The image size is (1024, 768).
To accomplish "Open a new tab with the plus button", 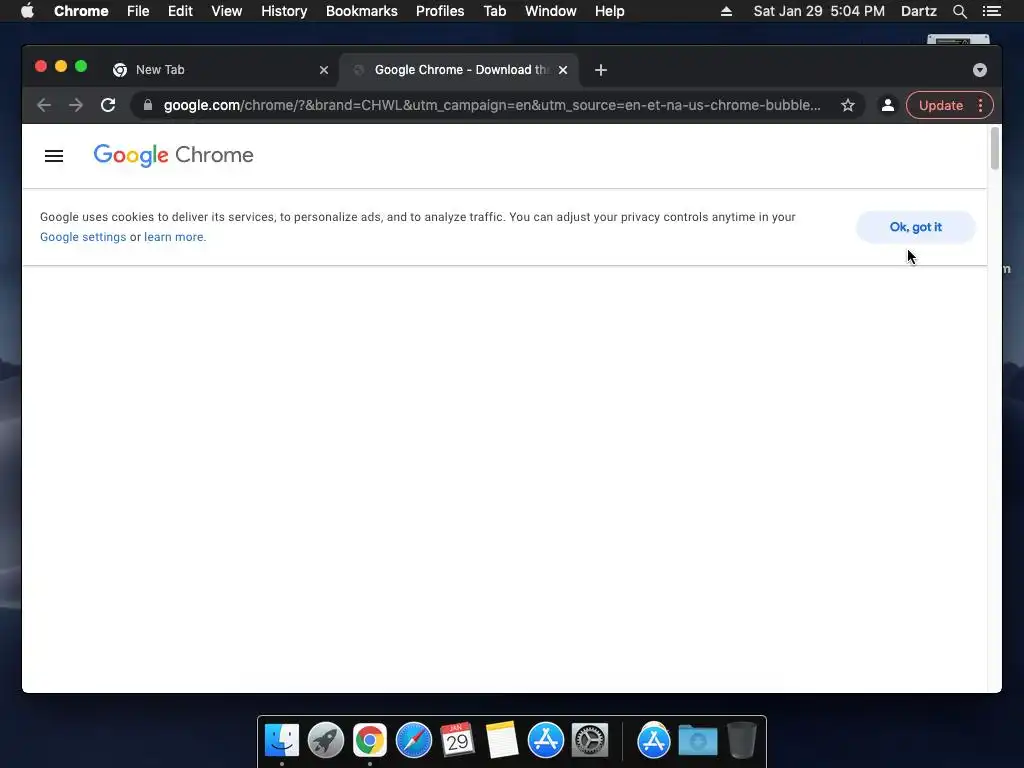I will 601,70.
